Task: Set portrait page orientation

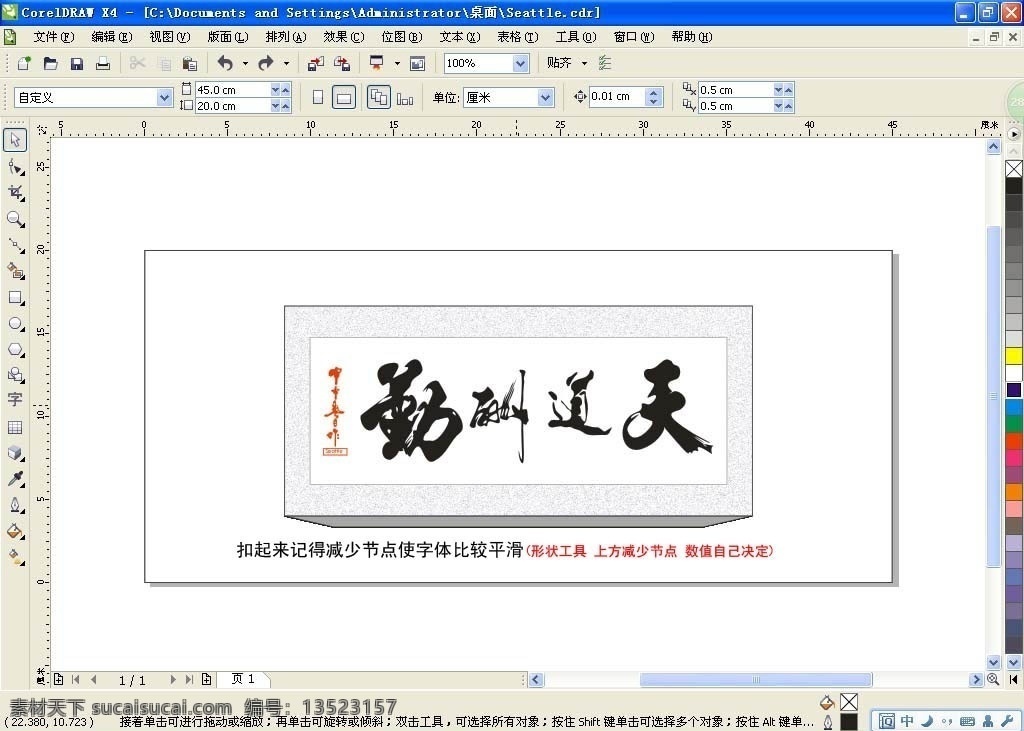Action: point(318,97)
